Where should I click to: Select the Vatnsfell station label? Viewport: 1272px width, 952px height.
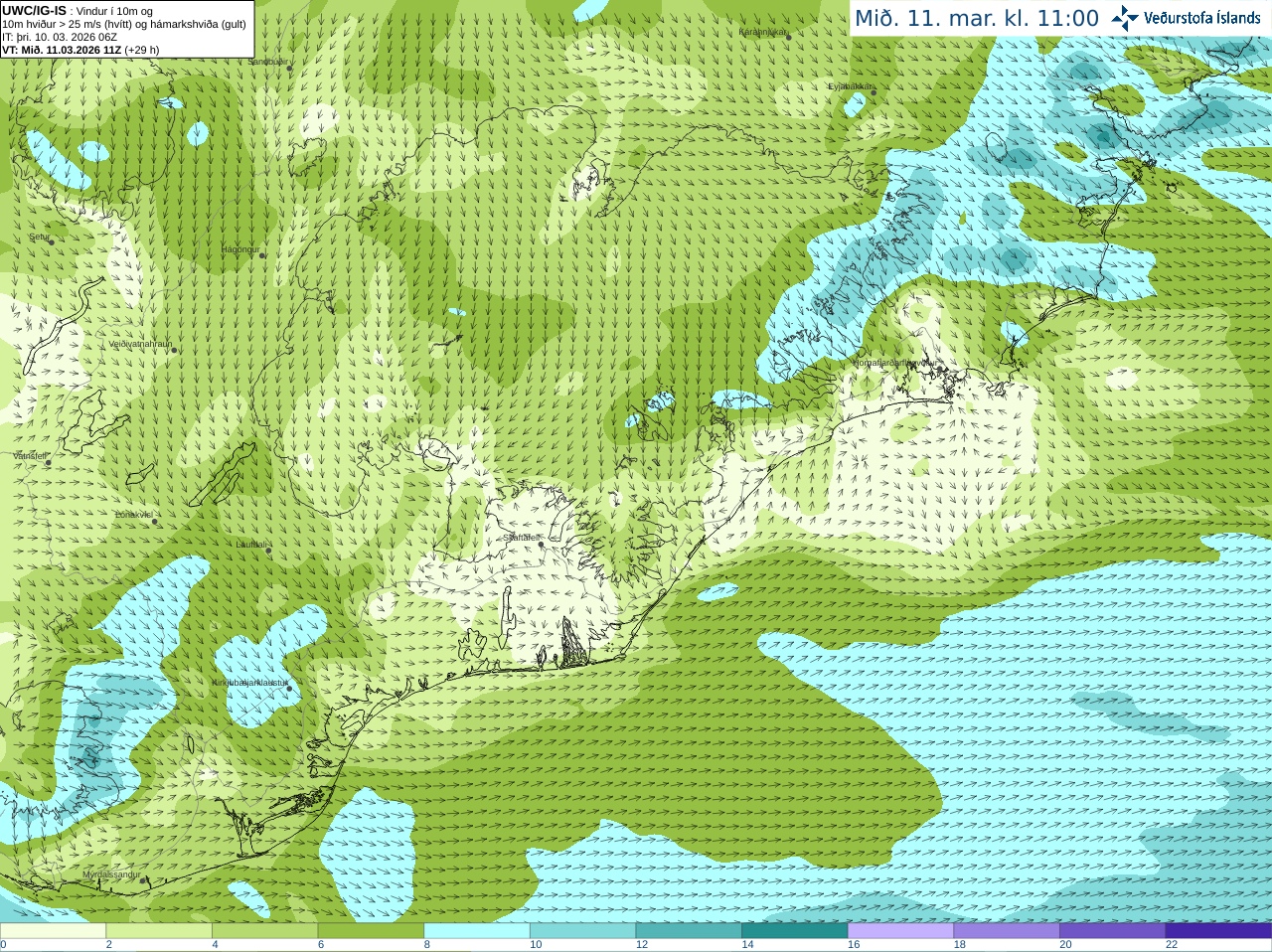click(30, 455)
